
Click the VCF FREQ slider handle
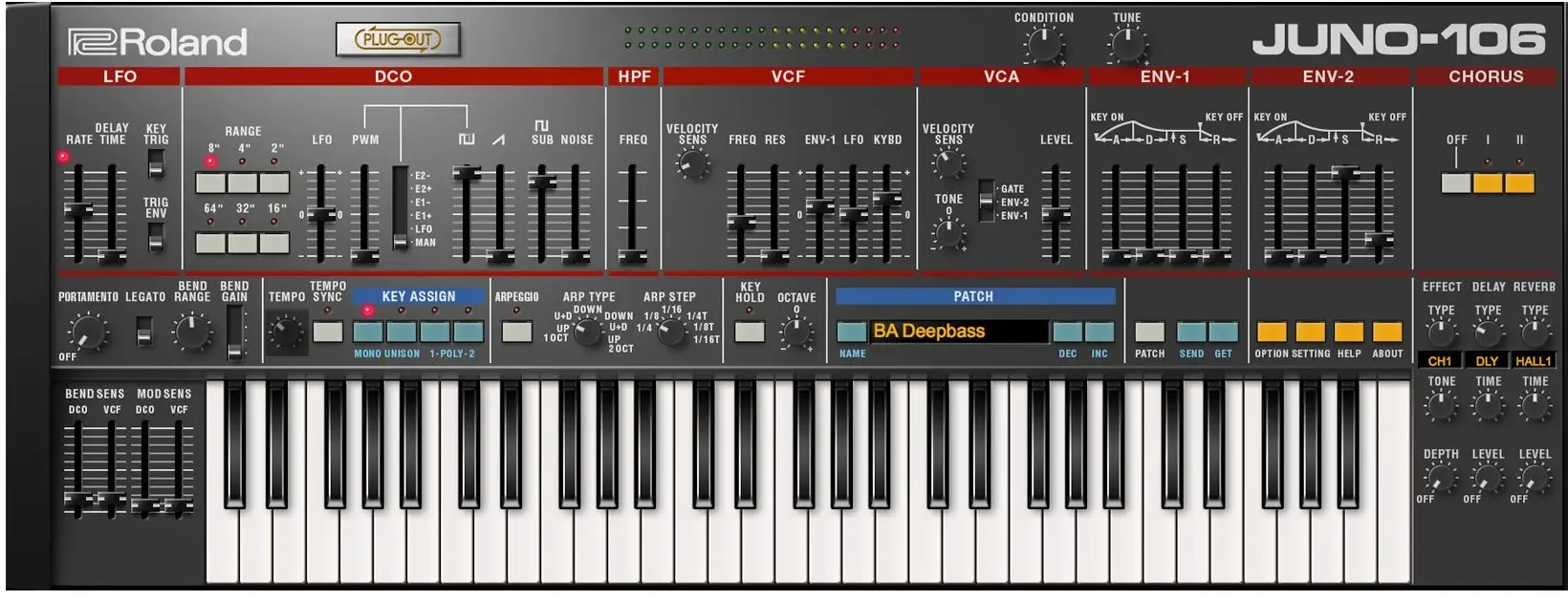pyautogui.click(x=741, y=223)
